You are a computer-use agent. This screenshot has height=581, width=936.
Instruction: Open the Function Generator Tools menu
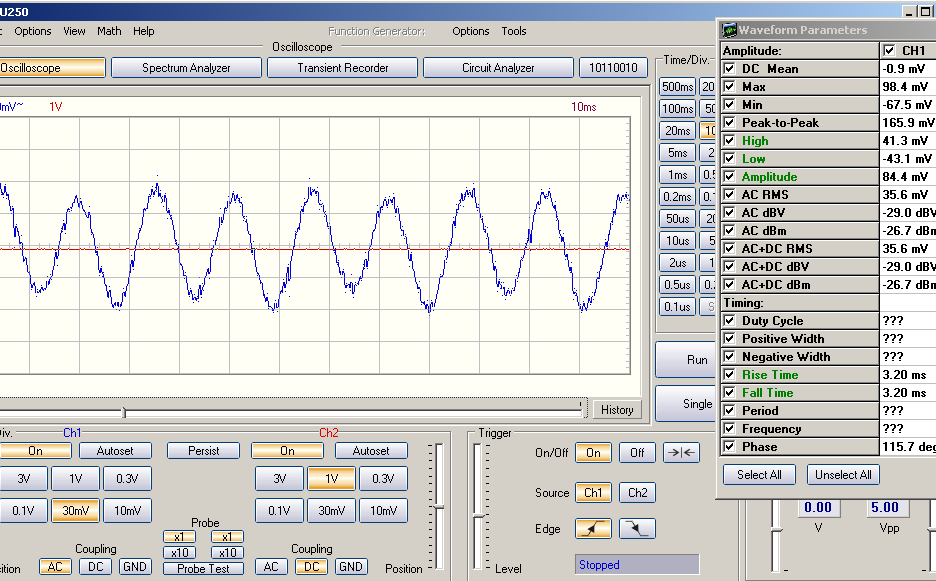(x=513, y=31)
